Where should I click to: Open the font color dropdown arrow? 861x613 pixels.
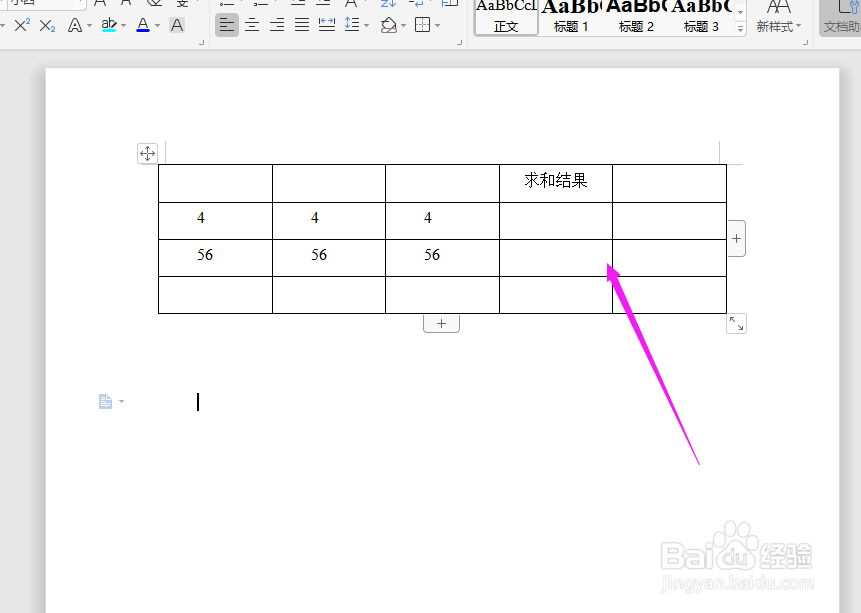point(156,25)
